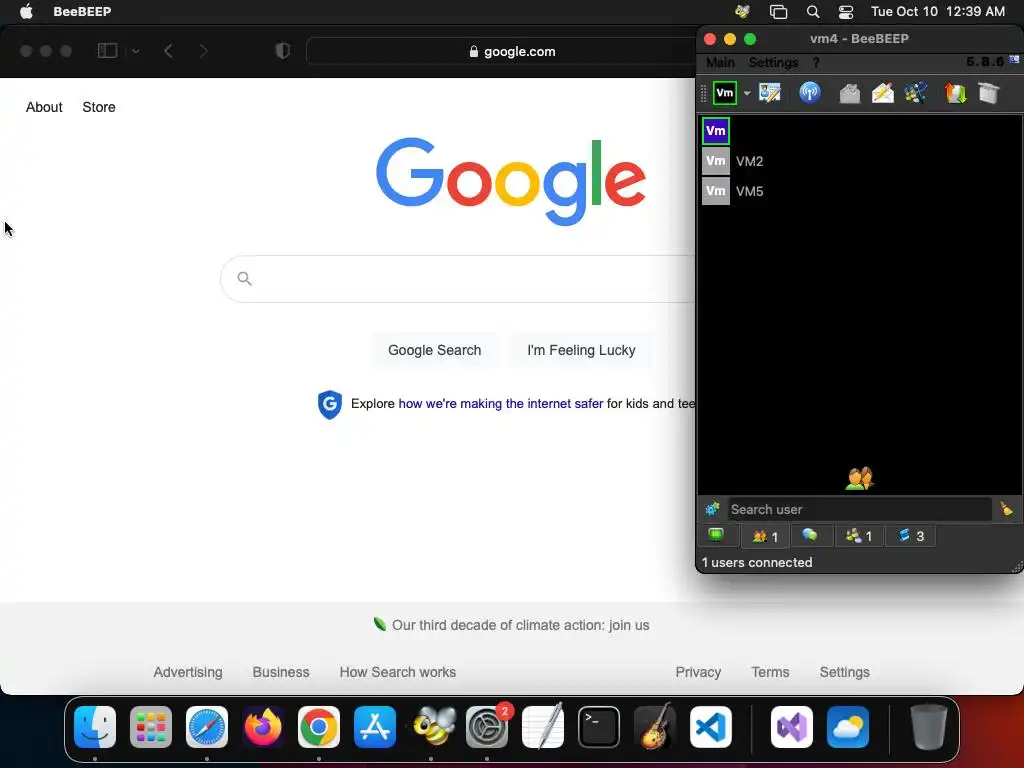This screenshot has height=768, width=1024.
Task: Click the Search user field
Action: 859,509
